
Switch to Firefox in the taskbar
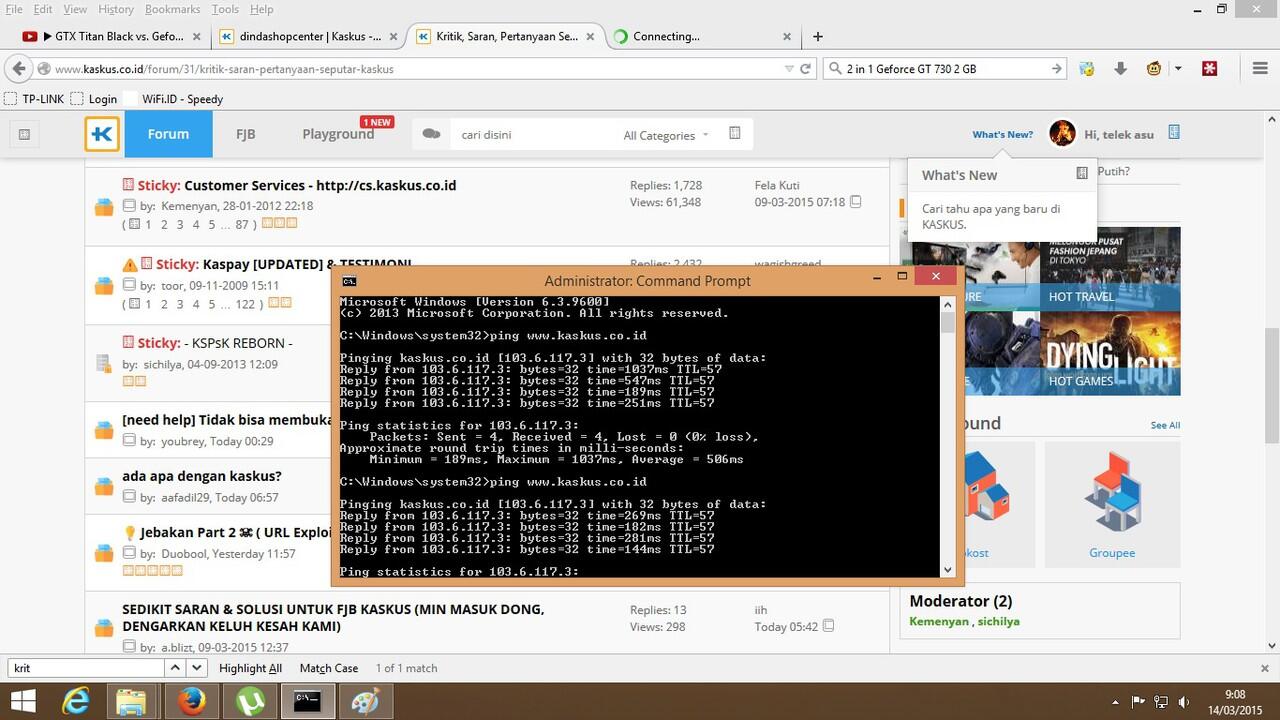click(190, 701)
